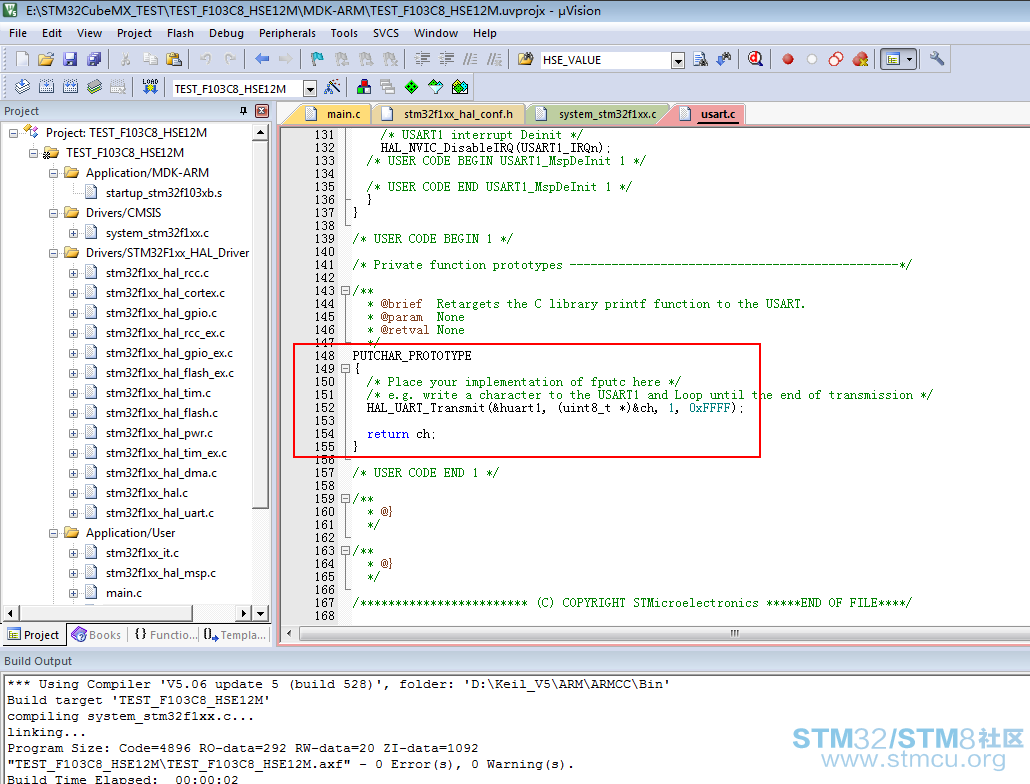1030x784 pixels.
Task: Collapse the Drivers/STM32F1xx_HAL_Driver group
Action: (53, 253)
